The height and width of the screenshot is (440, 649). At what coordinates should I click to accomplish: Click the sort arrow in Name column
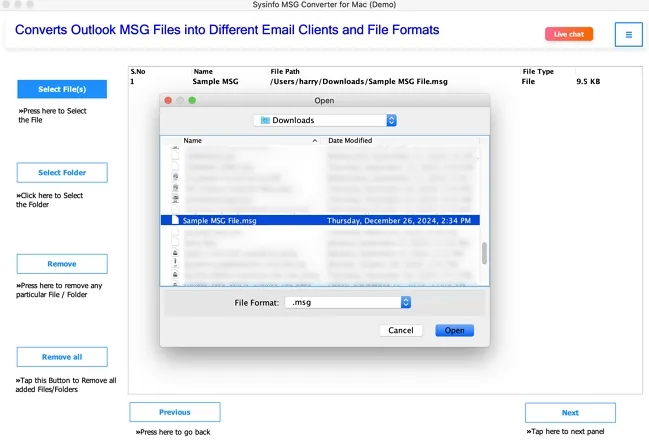pyautogui.click(x=315, y=141)
